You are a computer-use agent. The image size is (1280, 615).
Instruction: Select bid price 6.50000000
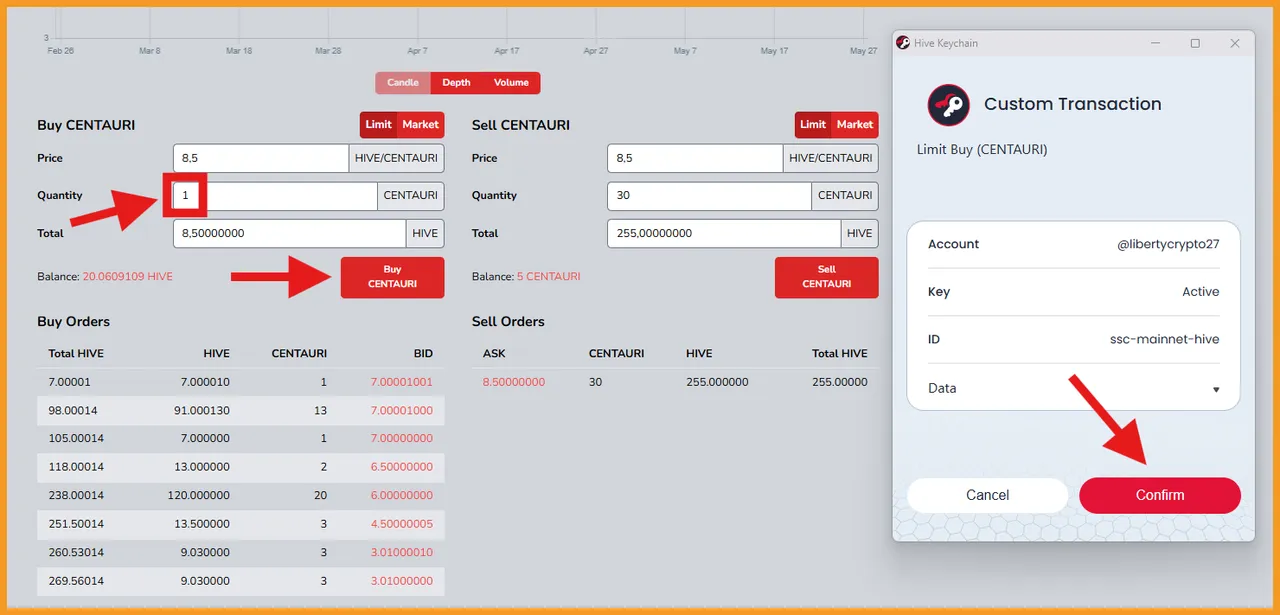click(x=402, y=467)
